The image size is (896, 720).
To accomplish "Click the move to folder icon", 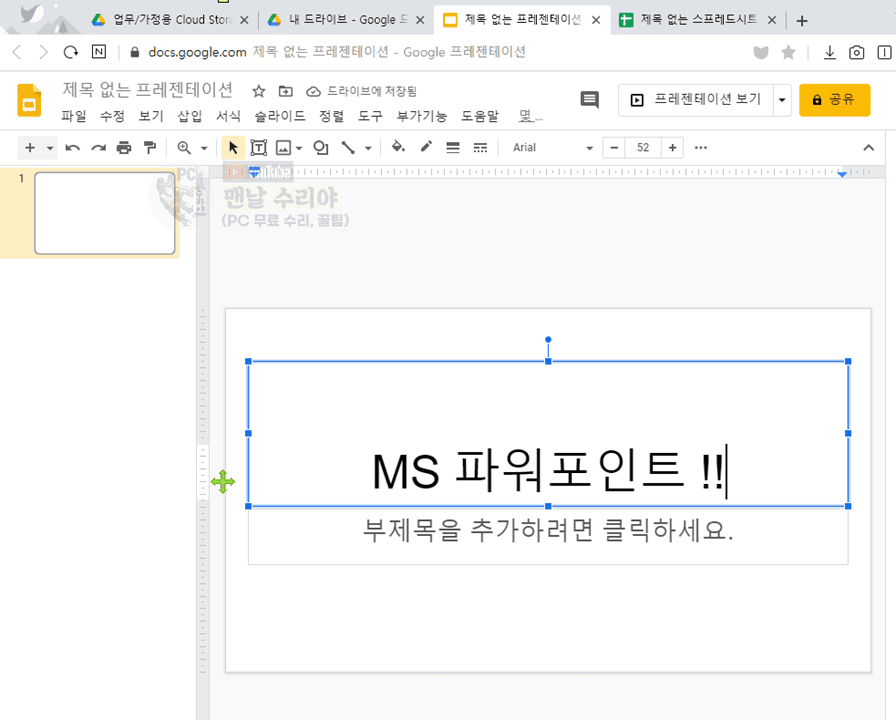I will [286, 91].
